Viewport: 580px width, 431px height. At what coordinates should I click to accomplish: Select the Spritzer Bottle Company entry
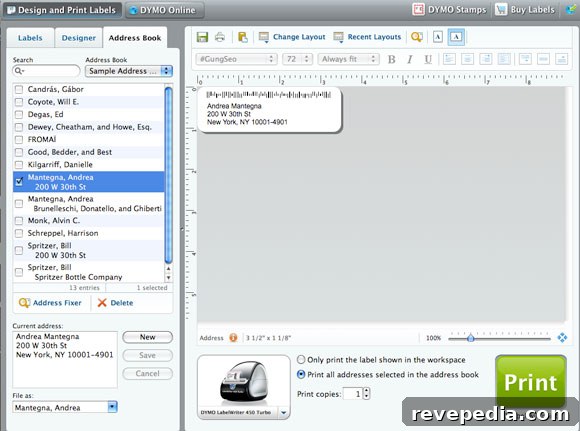coord(88,272)
